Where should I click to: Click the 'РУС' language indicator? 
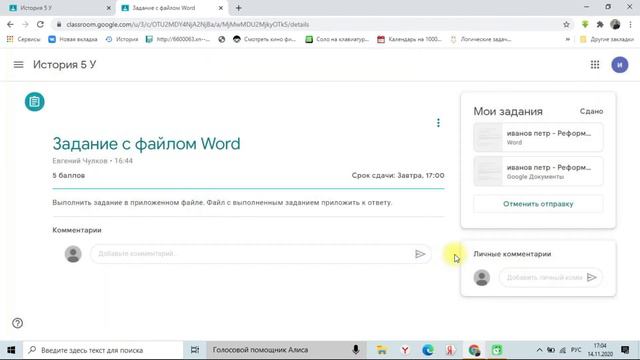coord(576,350)
